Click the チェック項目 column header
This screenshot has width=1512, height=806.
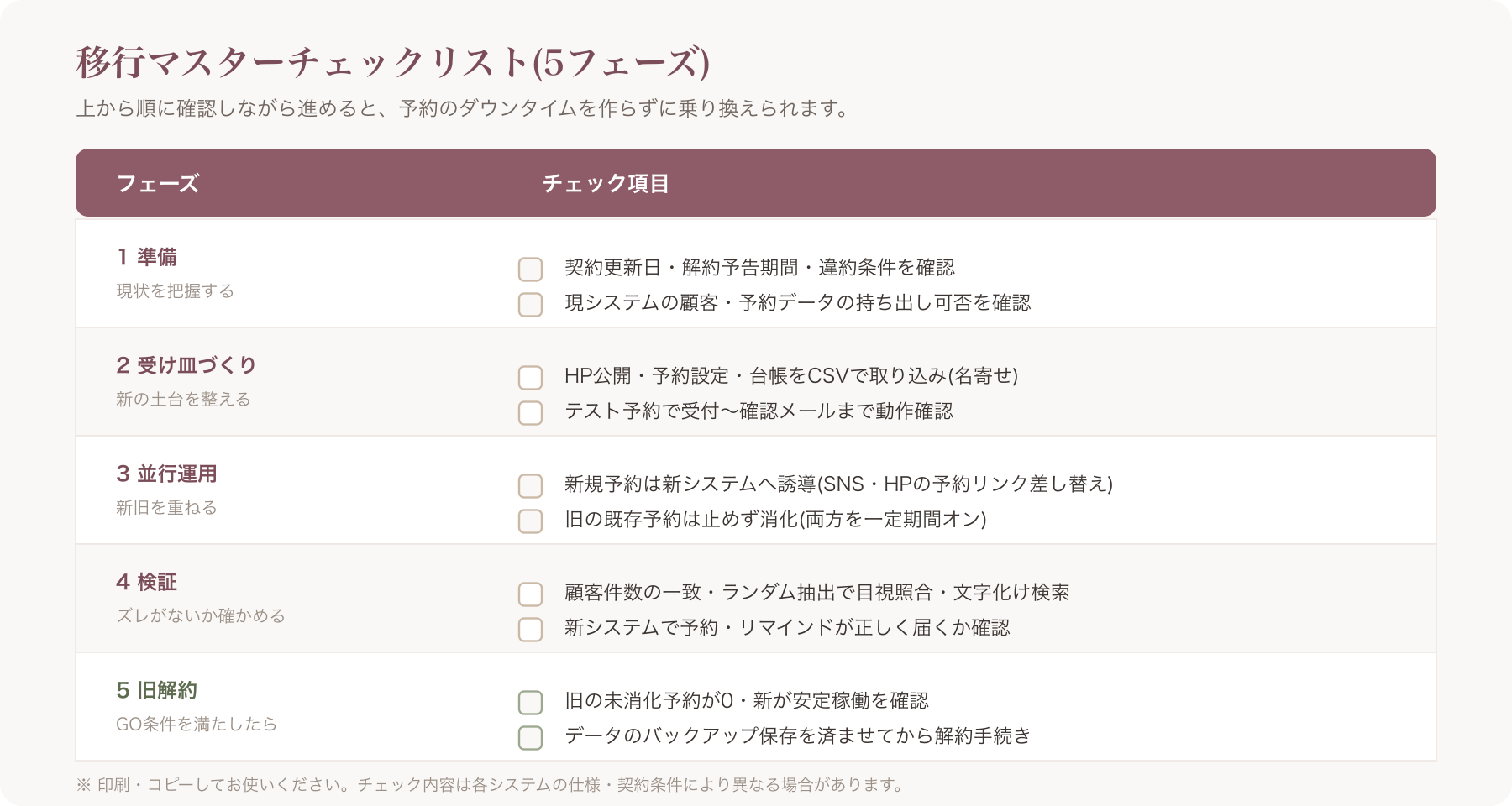click(606, 183)
